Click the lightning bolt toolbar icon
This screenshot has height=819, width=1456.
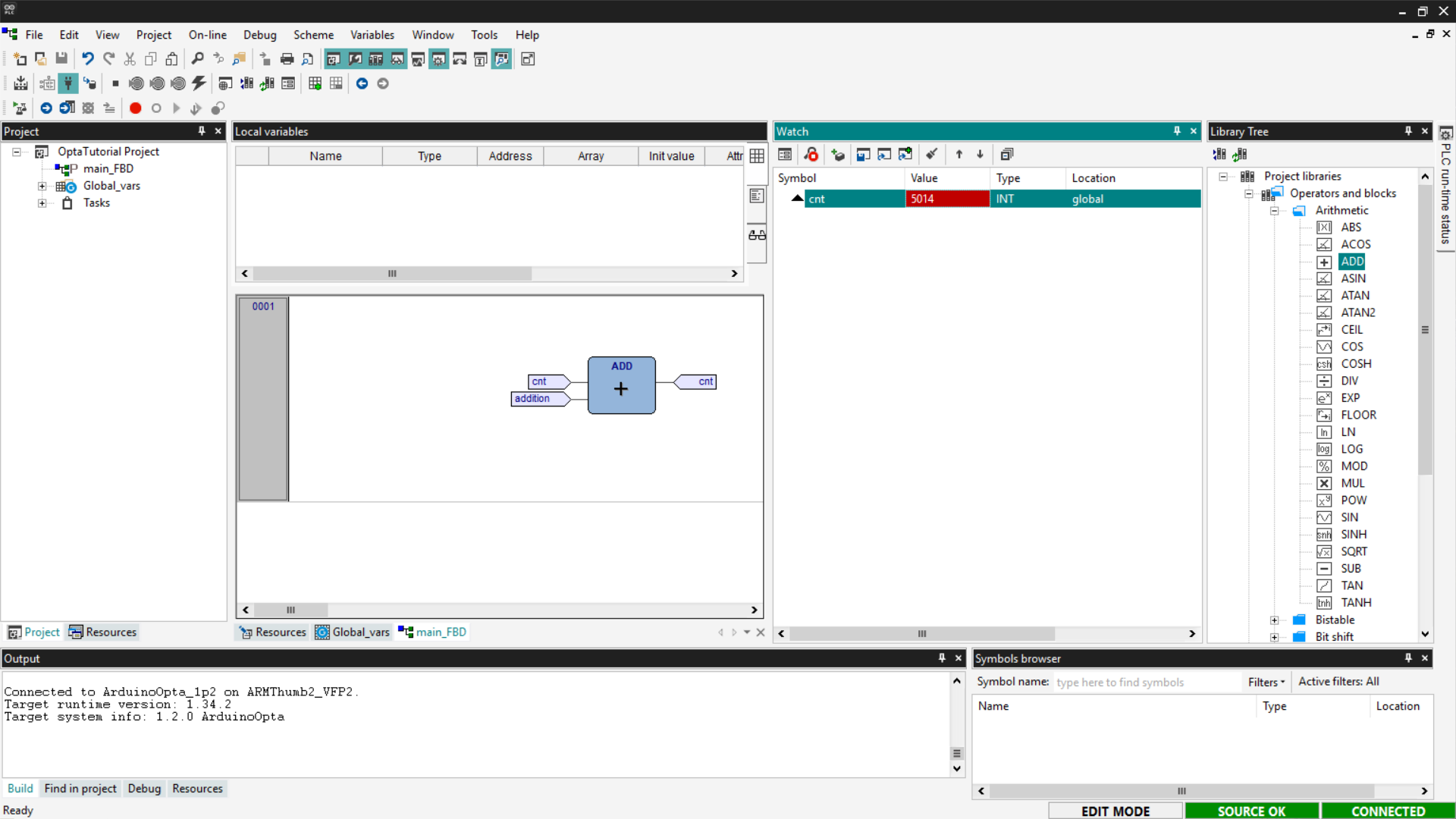(199, 83)
